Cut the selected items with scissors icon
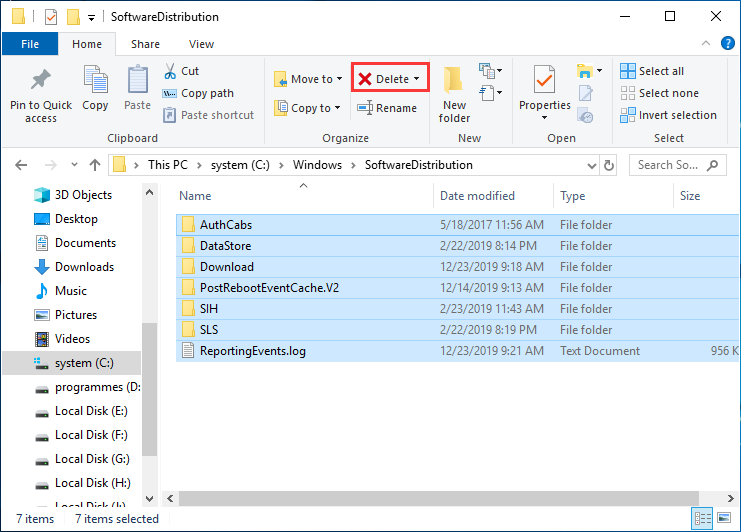This screenshot has width=741, height=532. point(181,71)
